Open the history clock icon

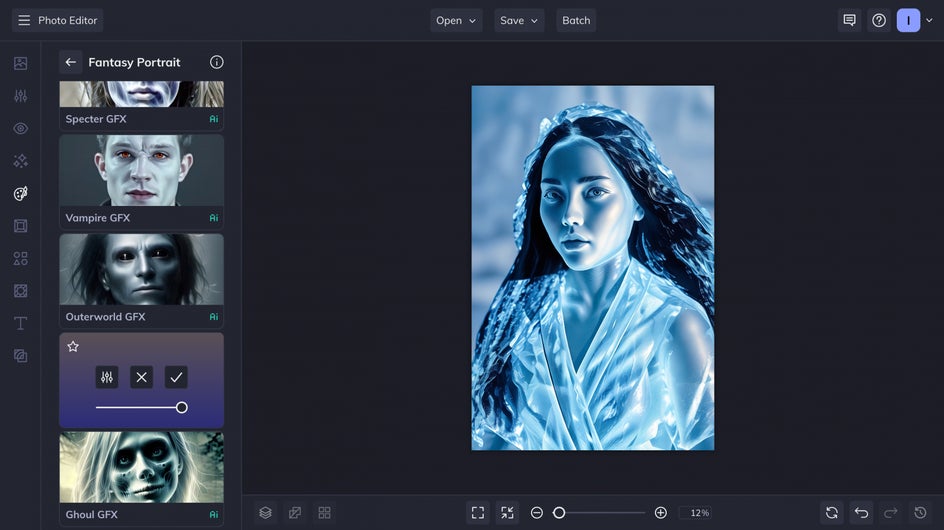coord(921,513)
